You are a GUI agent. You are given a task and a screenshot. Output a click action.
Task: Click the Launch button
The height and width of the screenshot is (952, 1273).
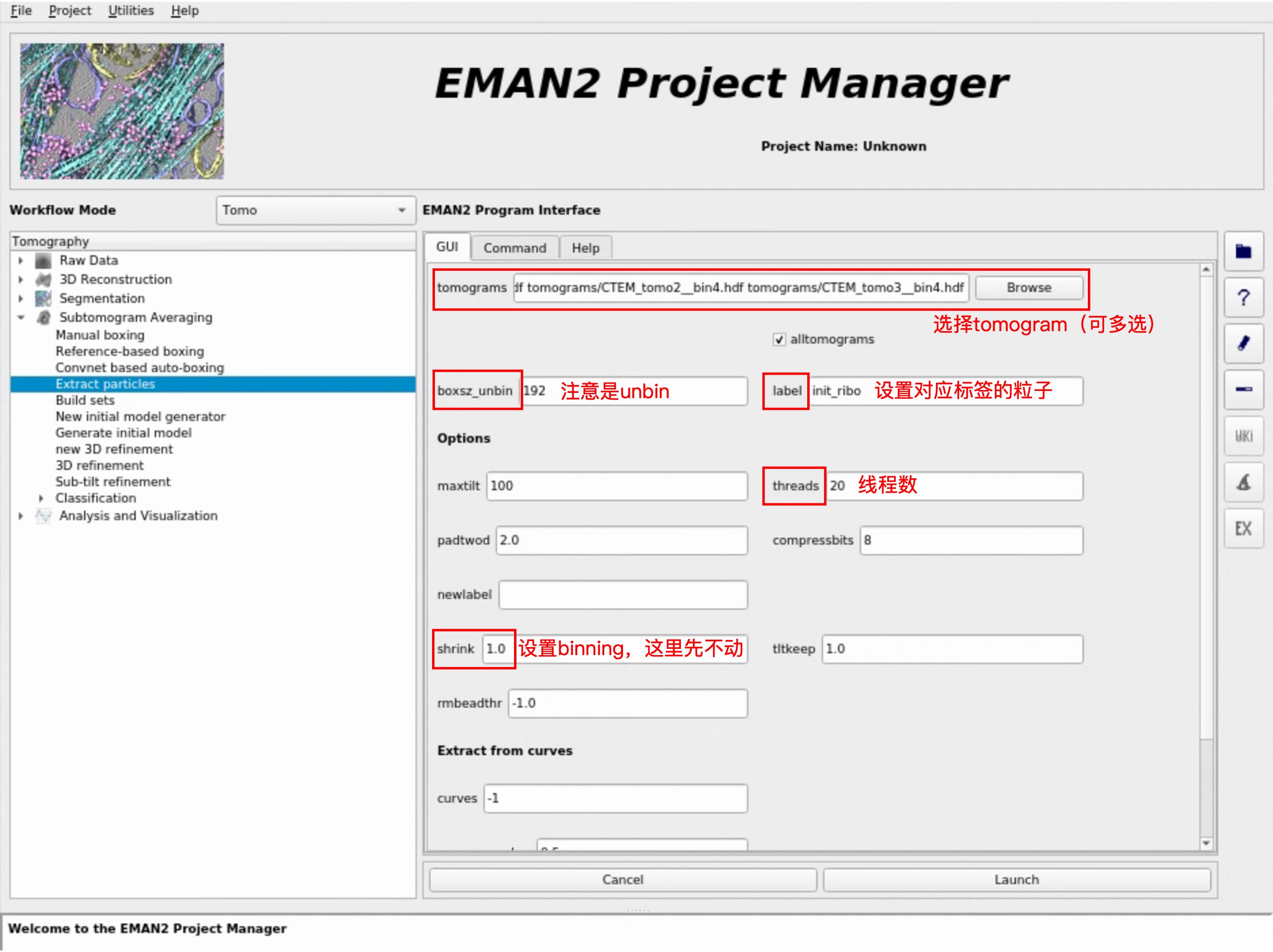[x=1016, y=880]
